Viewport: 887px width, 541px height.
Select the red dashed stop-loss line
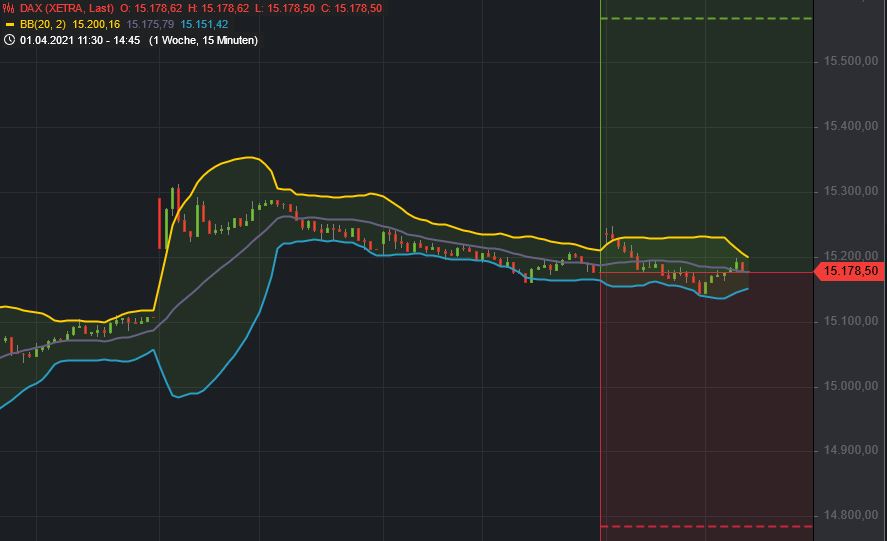tap(707, 526)
